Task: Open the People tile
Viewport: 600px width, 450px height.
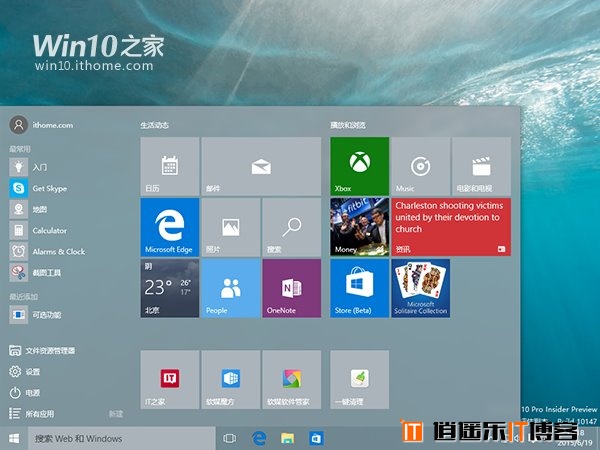Action: coord(231,288)
